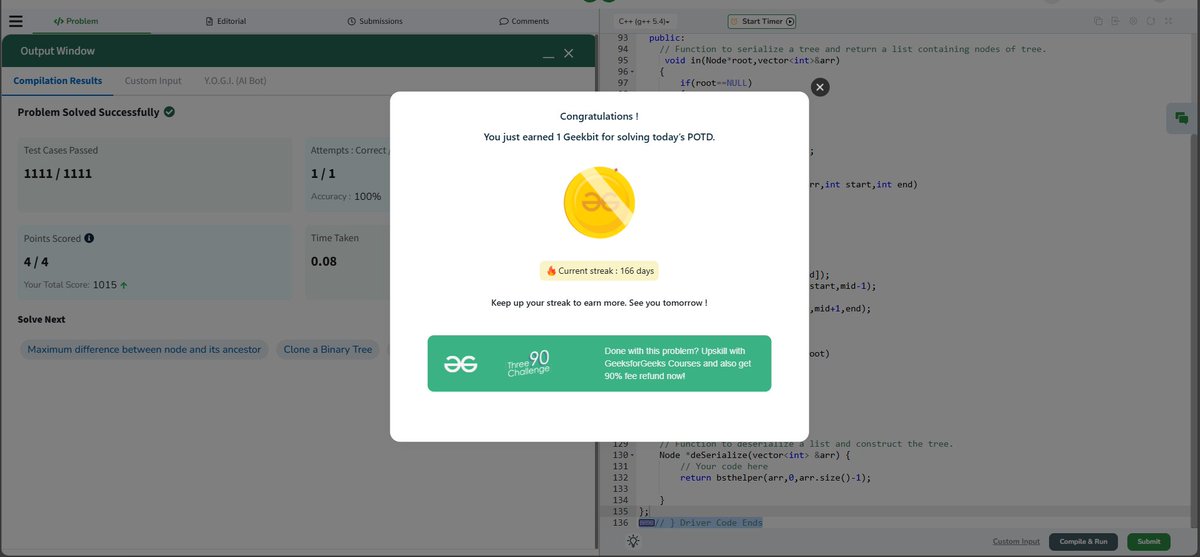Collapse code fold at line 96
The image size is (1200, 557).
tap(632, 72)
